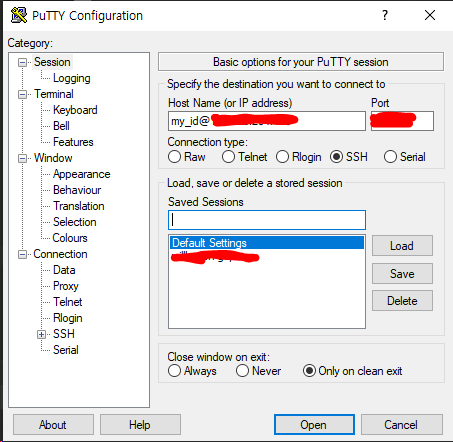Open the Rlogin category in tree
The height and width of the screenshot is (442, 453).
(x=68, y=318)
